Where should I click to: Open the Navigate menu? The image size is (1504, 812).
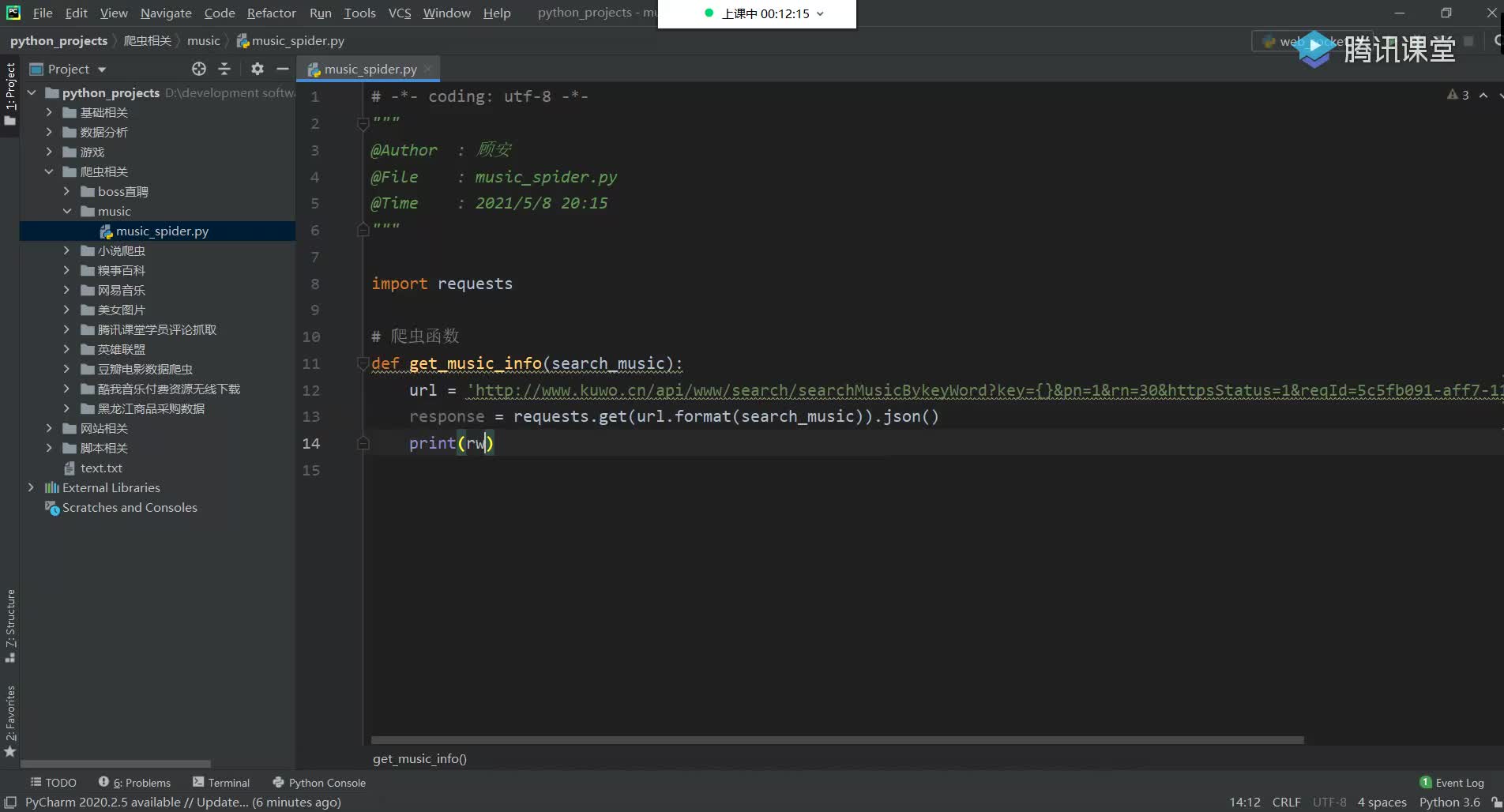166,13
